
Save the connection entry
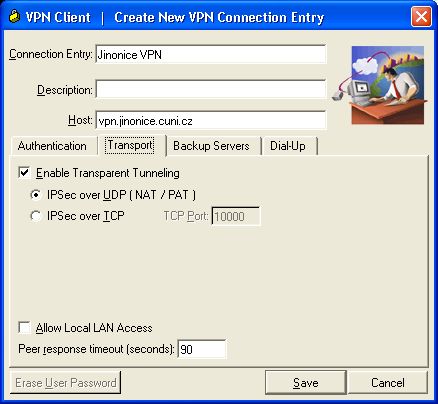(x=306, y=382)
